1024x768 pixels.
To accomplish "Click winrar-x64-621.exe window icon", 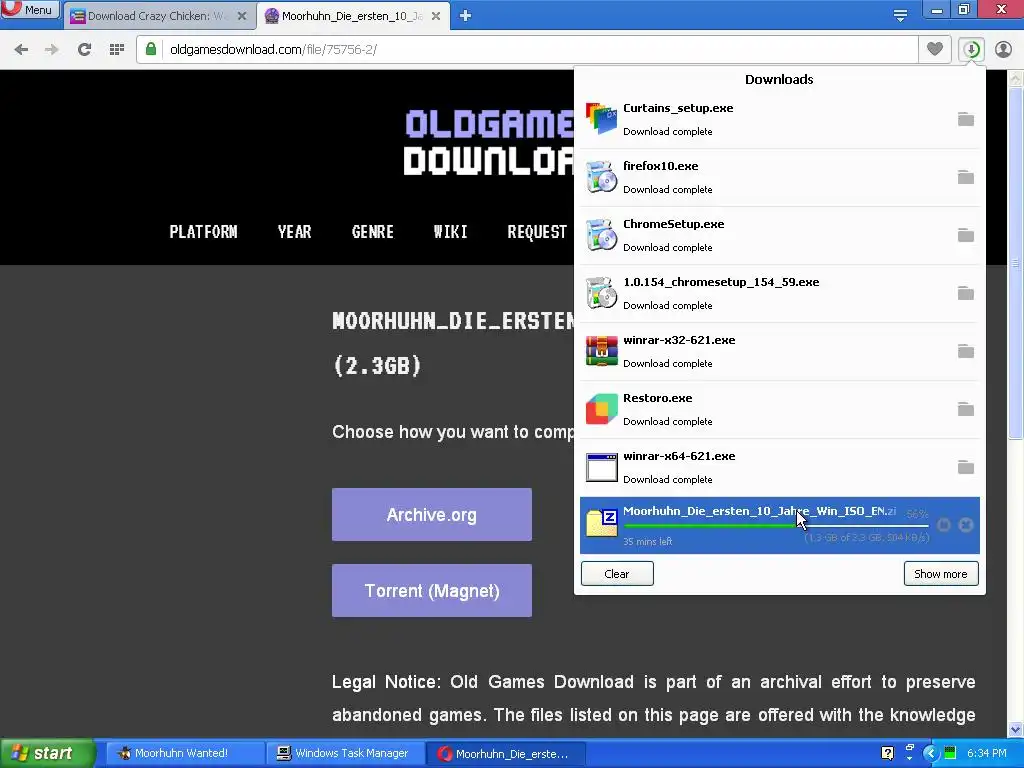I will coord(601,468).
